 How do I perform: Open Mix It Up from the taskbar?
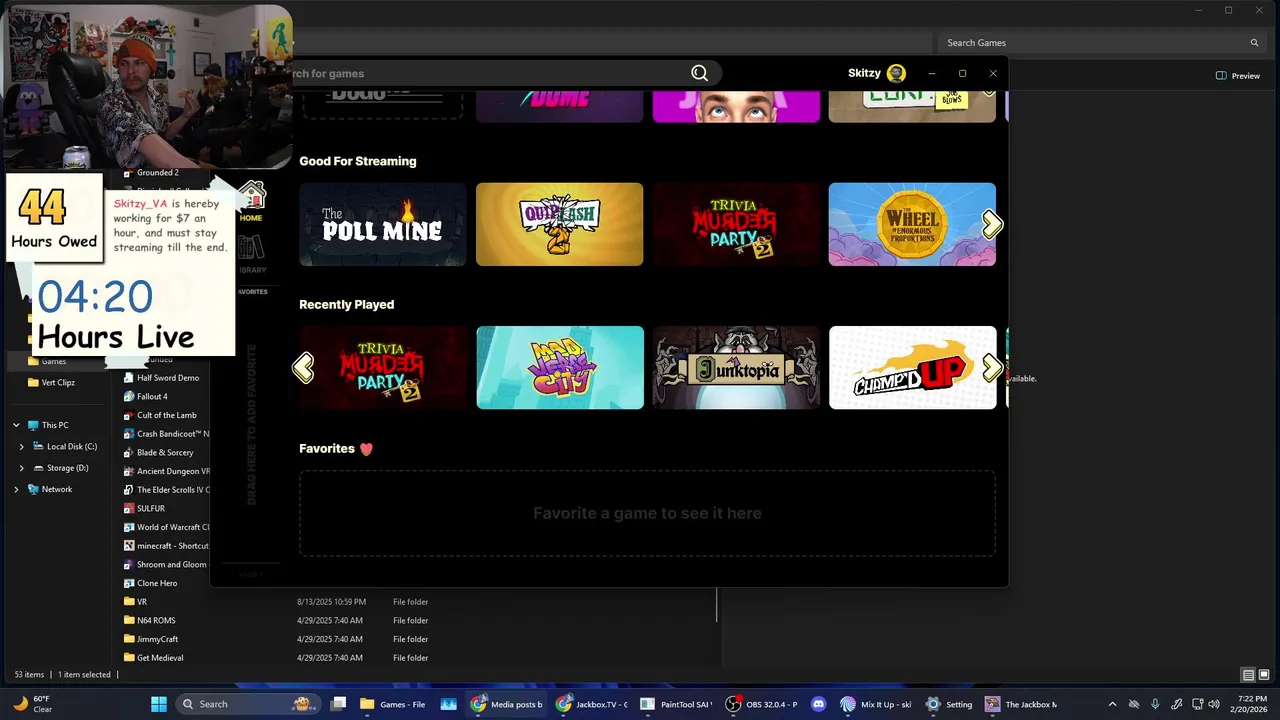pos(876,704)
